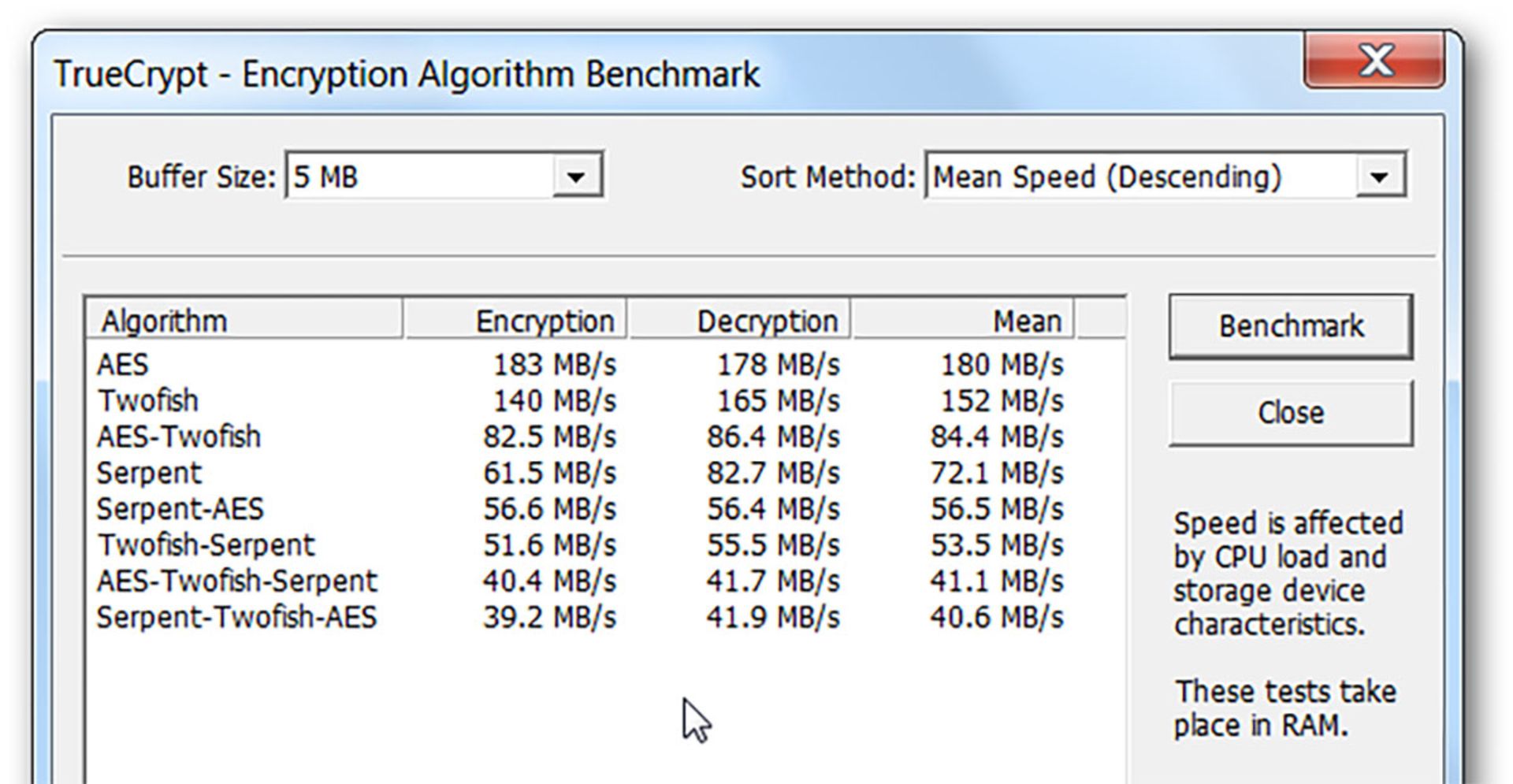Click the Close button
The height and width of the screenshot is (784, 1513).
coord(1291,413)
